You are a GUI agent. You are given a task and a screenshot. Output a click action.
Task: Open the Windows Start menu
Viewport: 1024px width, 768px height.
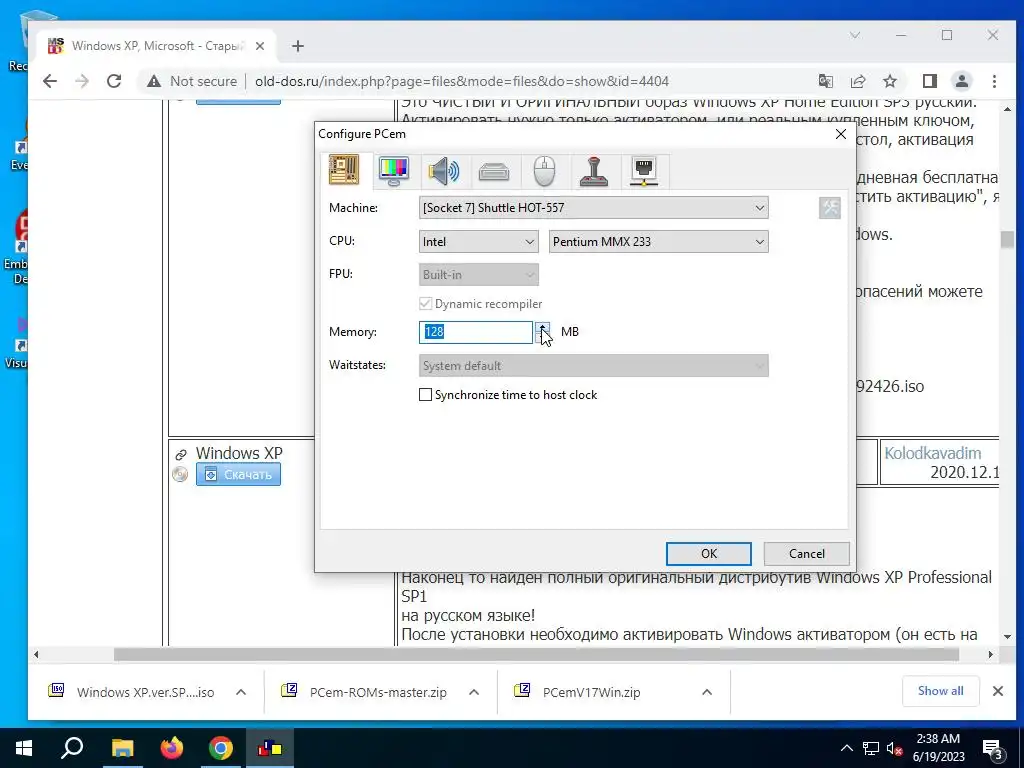pyautogui.click(x=24, y=748)
